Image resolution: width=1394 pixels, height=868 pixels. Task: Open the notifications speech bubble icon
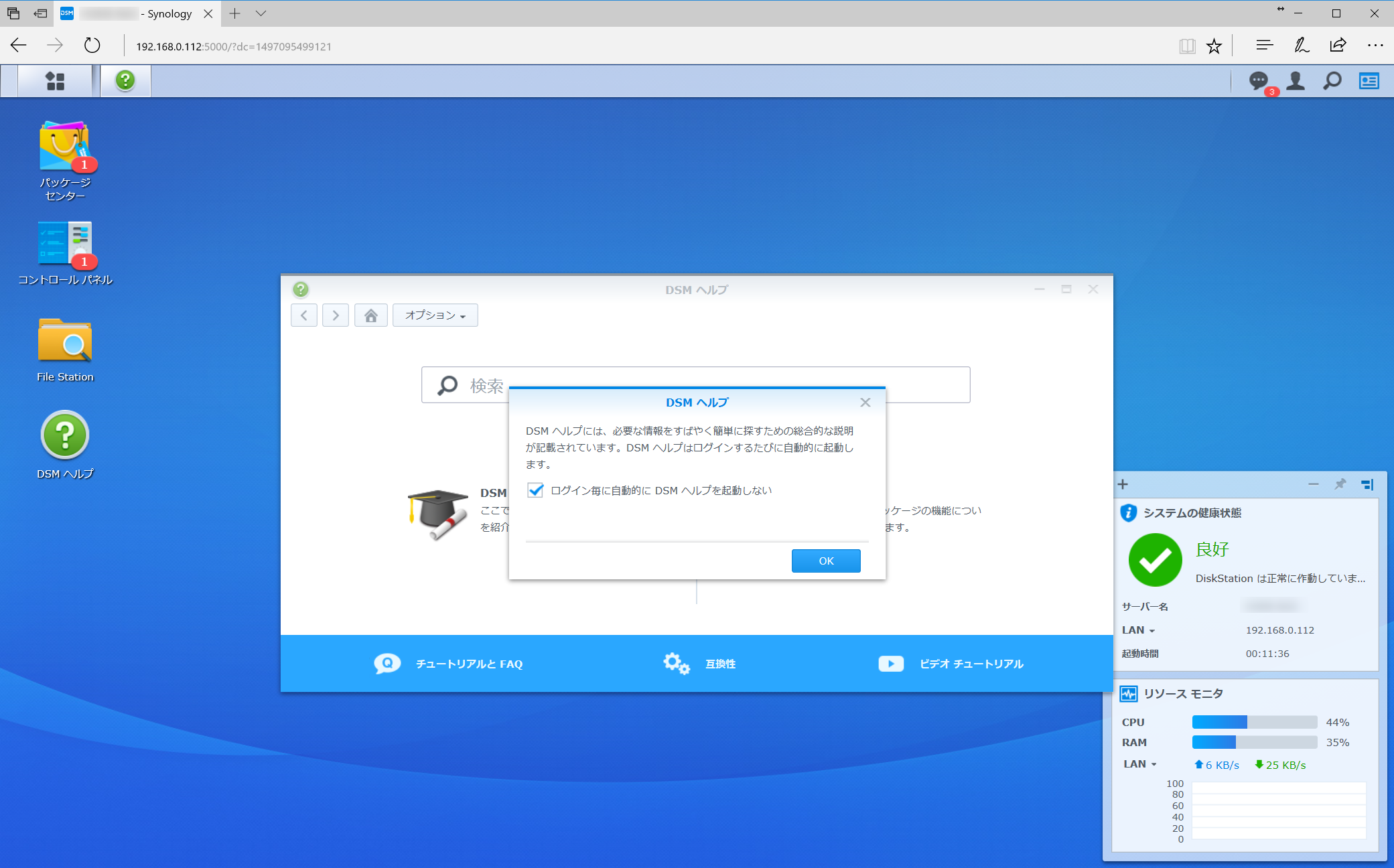tap(1258, 81)
